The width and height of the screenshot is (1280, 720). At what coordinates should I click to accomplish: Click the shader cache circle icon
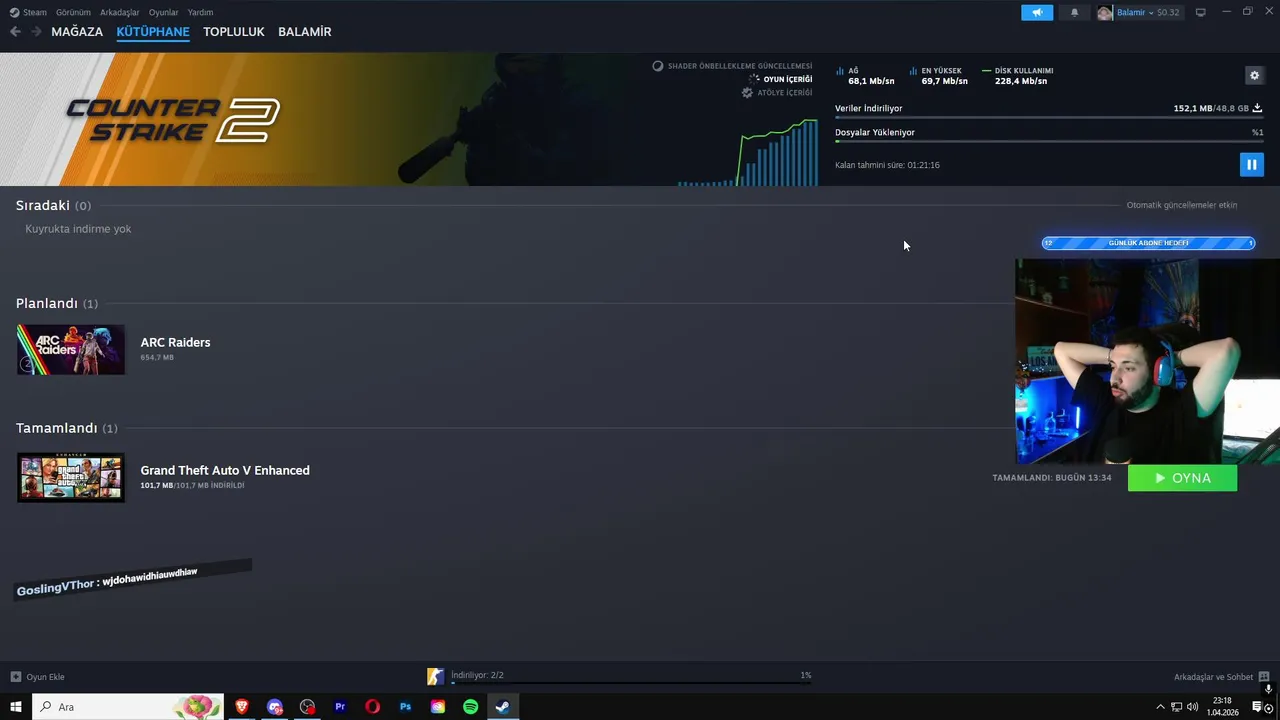click(x=658, y=66)
